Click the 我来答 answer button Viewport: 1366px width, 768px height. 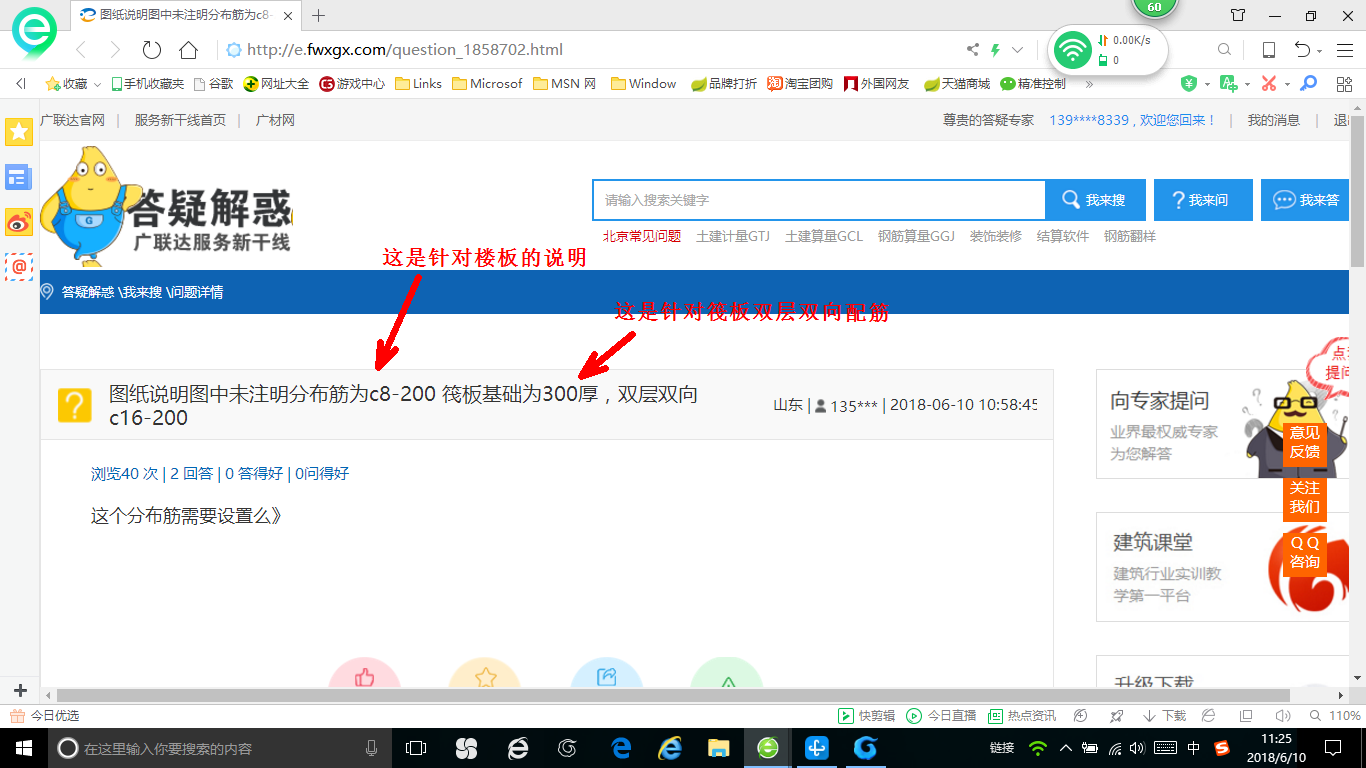click(x=1306, y=200)
